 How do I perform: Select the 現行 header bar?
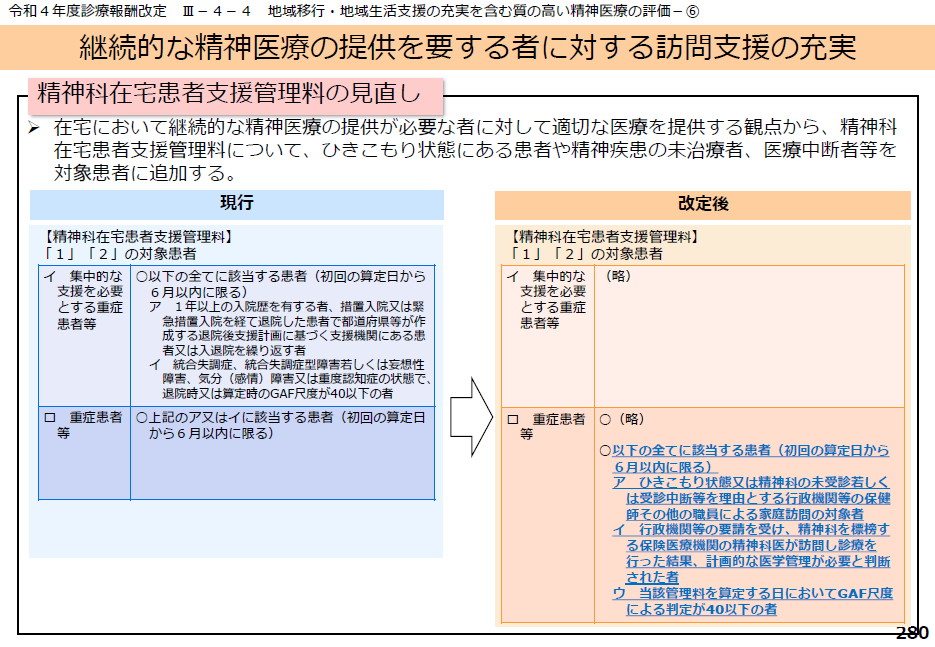[236, 204]
